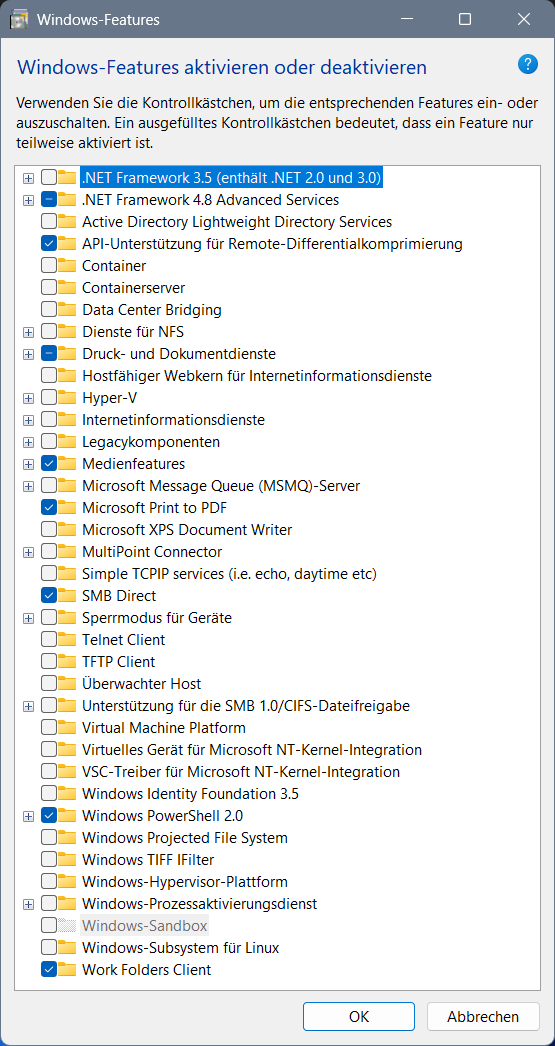Disable the SMB Direct checkbox
Viewport: 555px width, 1046px height.
coord(49,596)
